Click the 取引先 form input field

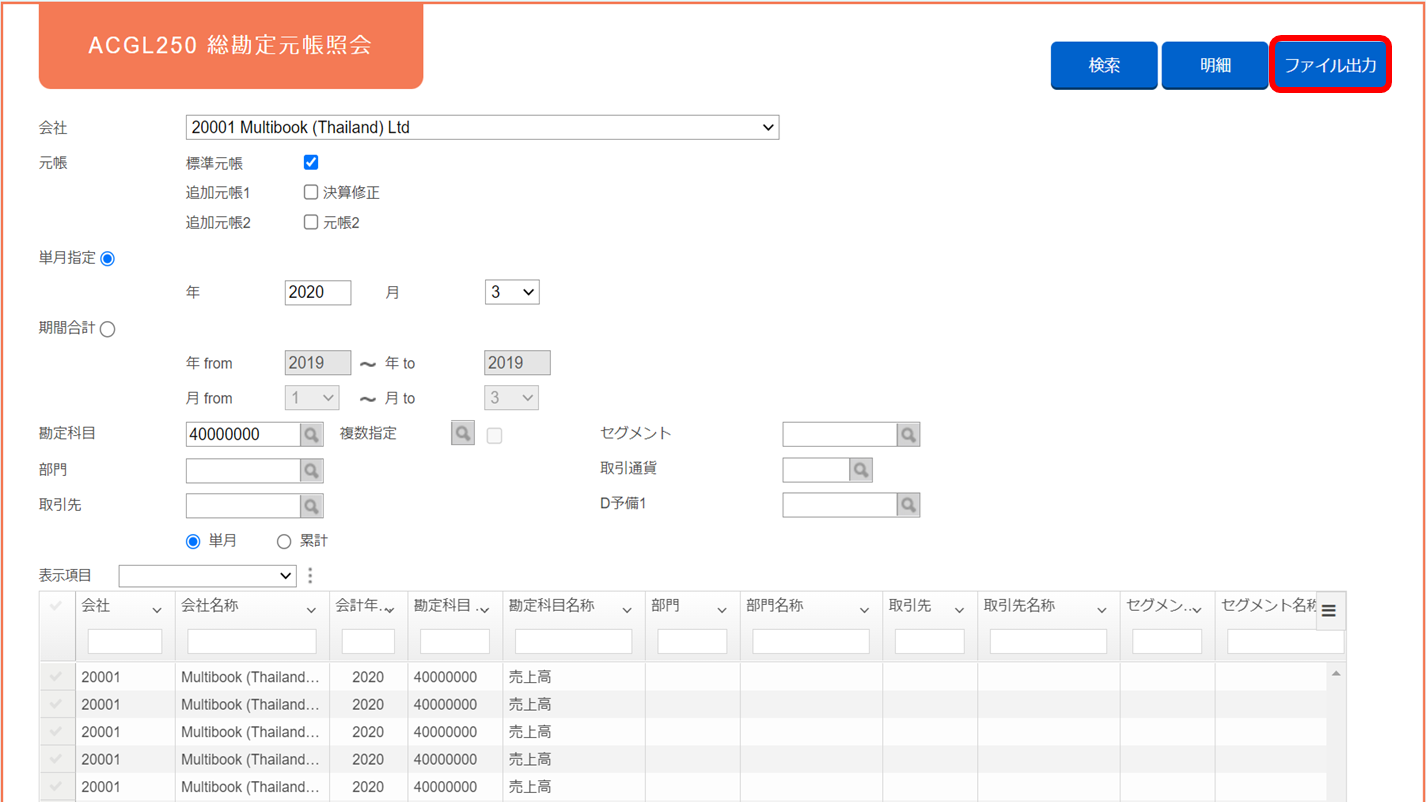coord(243,506)
